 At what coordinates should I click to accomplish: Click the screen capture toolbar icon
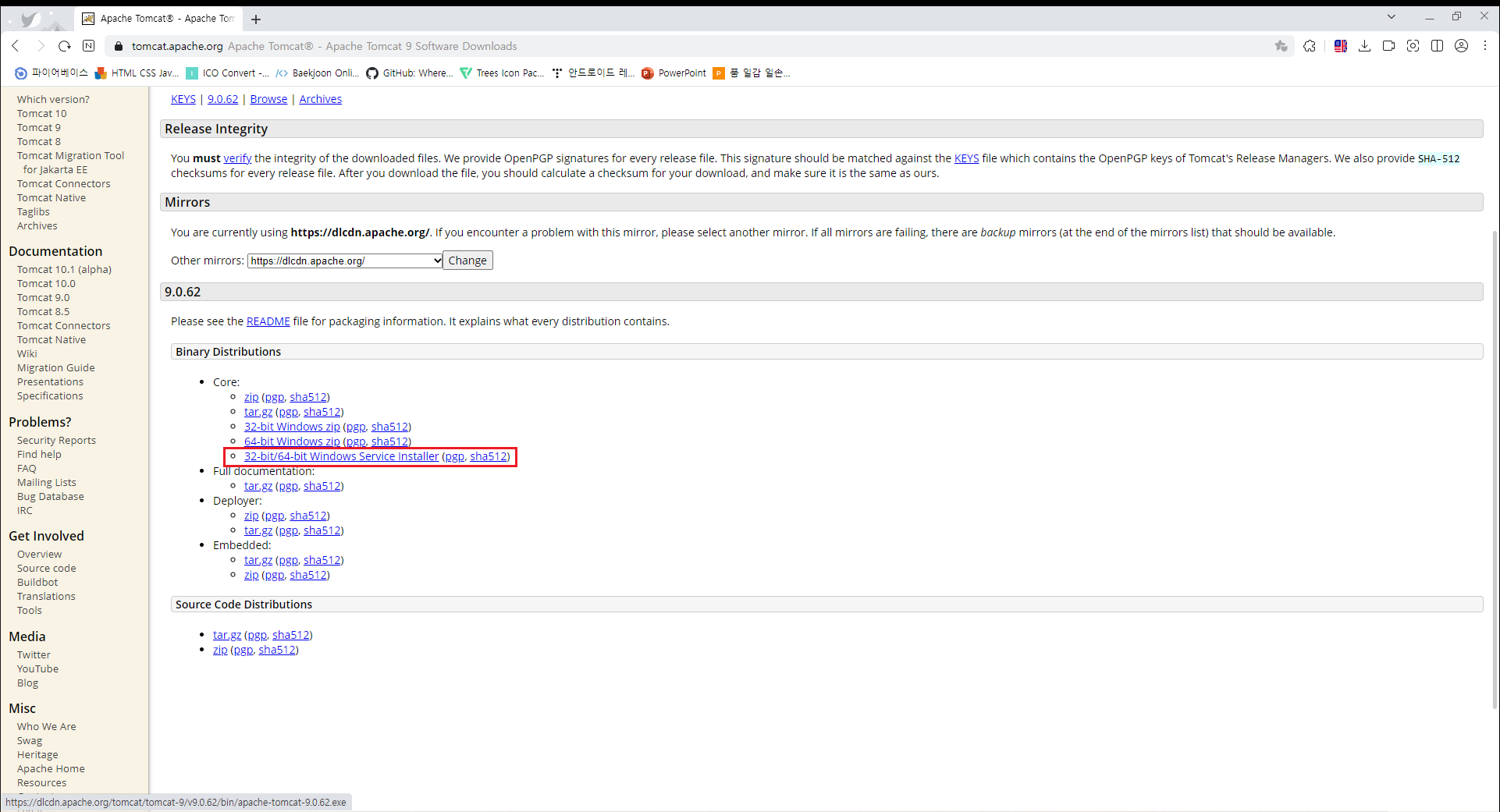coord(1413,46)
